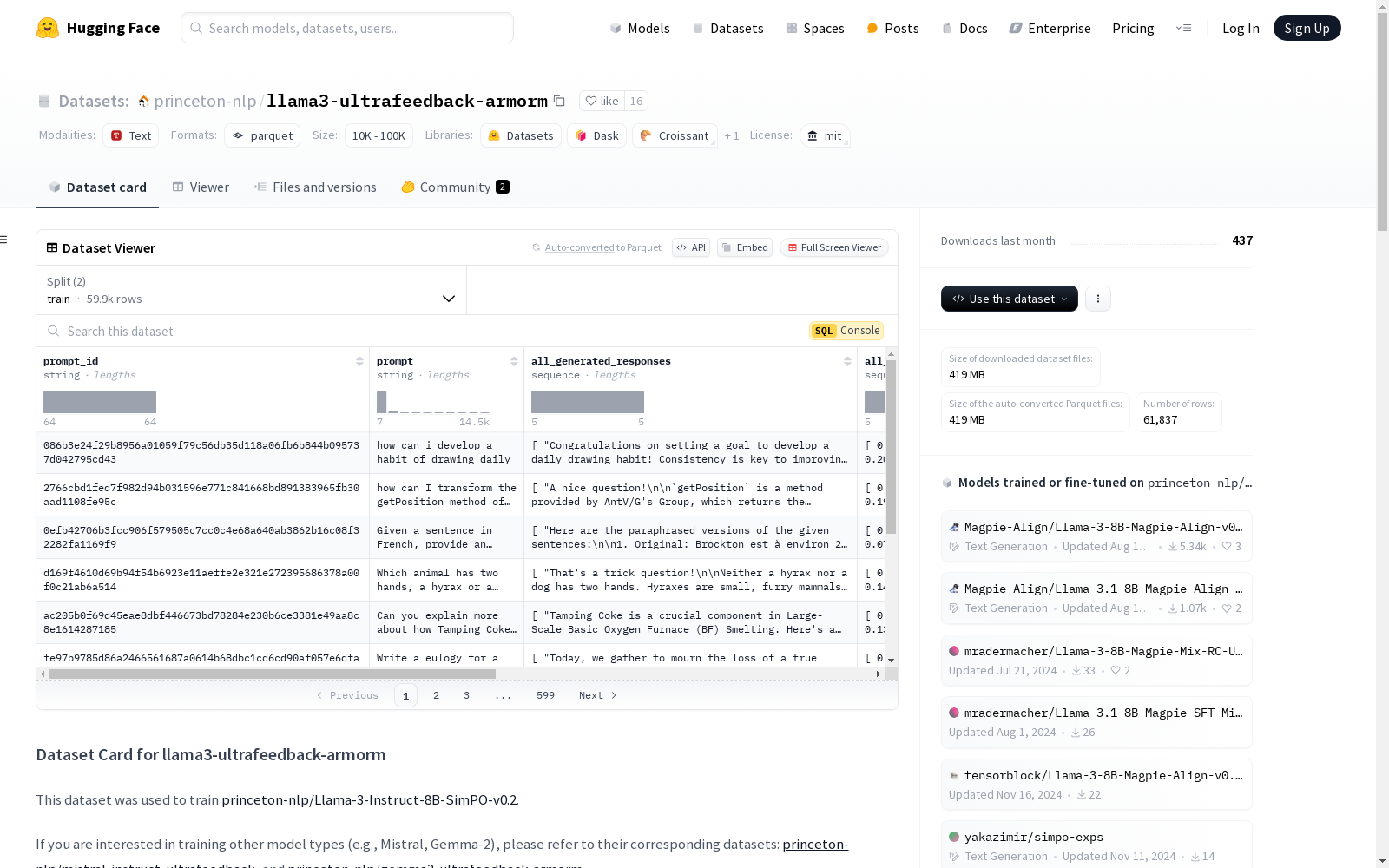Filter by the Text modality tag
Screen dimensions: 1389x868
[x=131, y=135]
